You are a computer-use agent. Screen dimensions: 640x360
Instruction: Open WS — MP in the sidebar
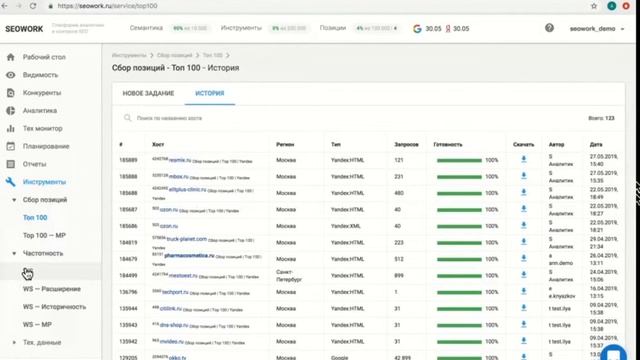click(x=37, y=324)
